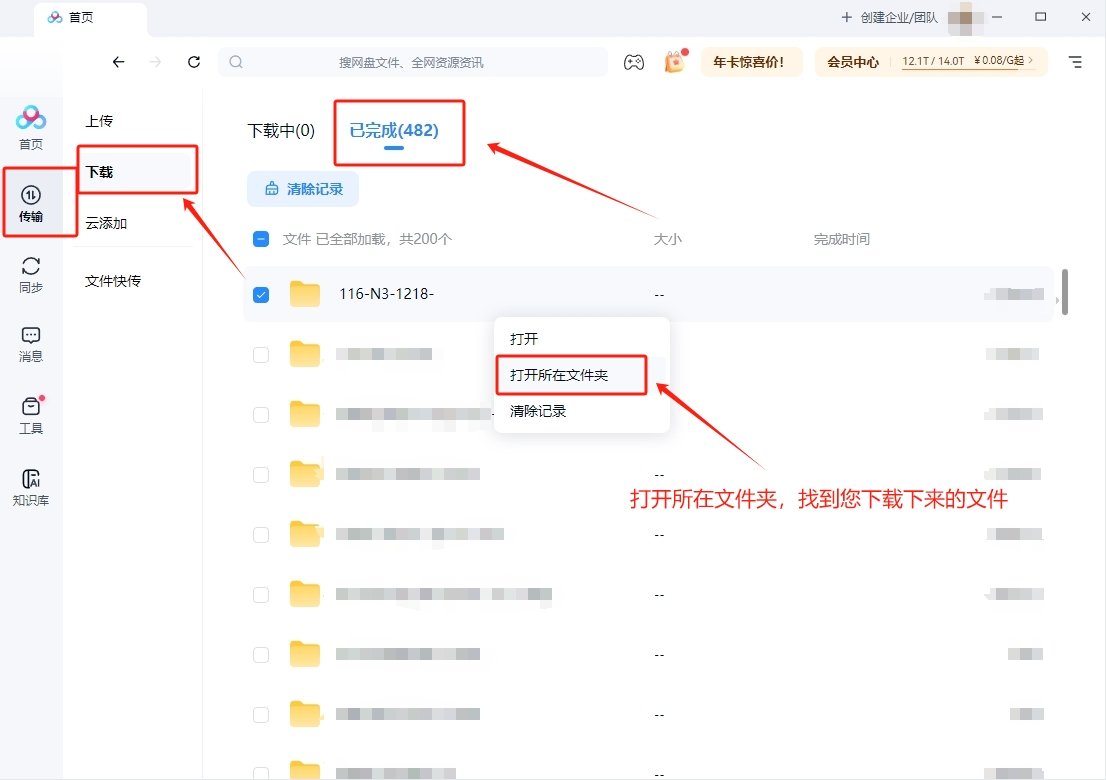
Task: Open the 同步 sync icon in sidebar
Action: click(x=31, y=272)
